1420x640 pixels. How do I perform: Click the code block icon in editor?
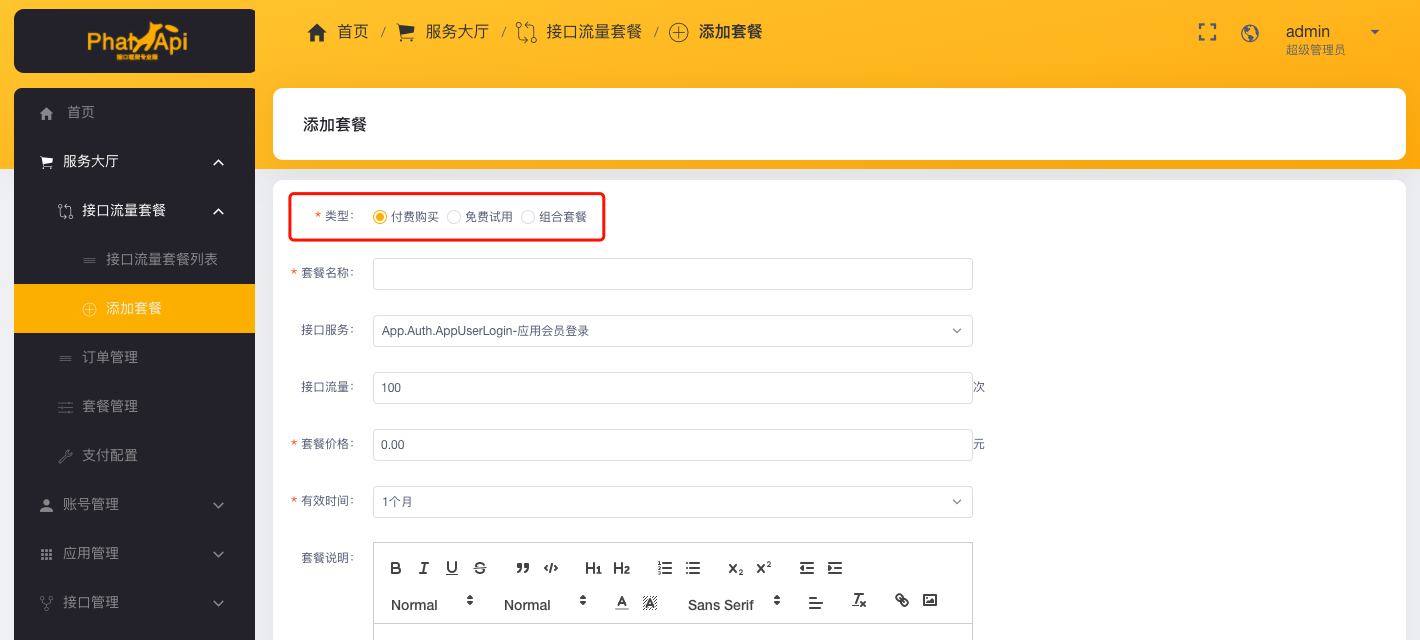pyautogui.click(x=551, y=568)
